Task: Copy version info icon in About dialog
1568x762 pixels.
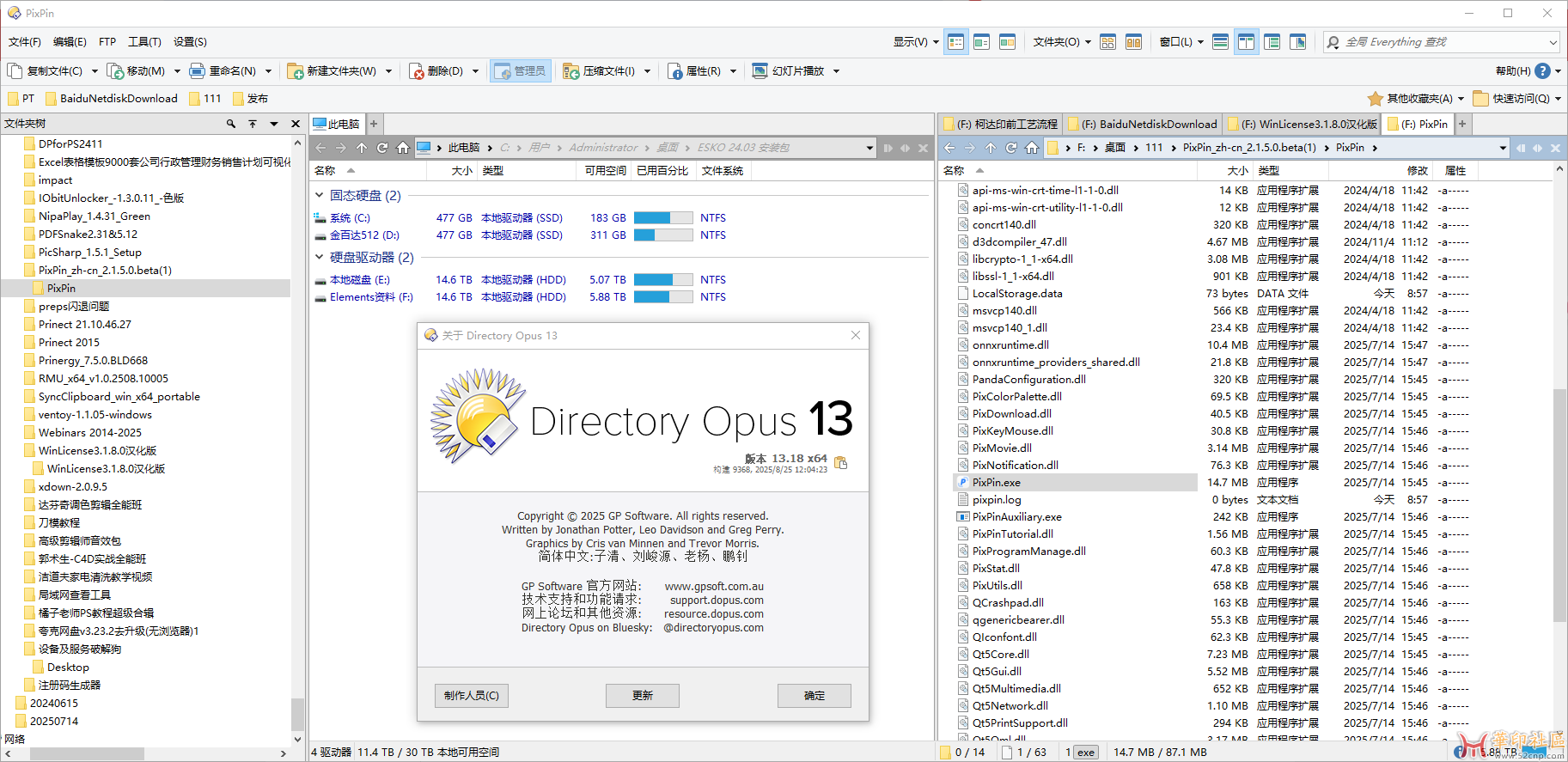Action: 841,463
